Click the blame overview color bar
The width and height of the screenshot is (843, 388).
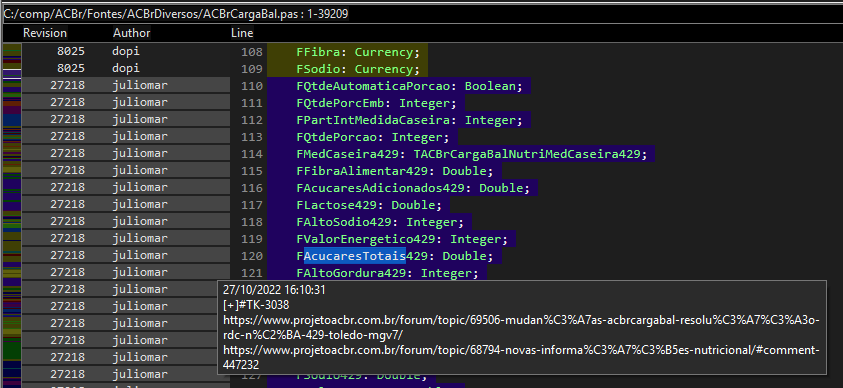tap(12, 215)
